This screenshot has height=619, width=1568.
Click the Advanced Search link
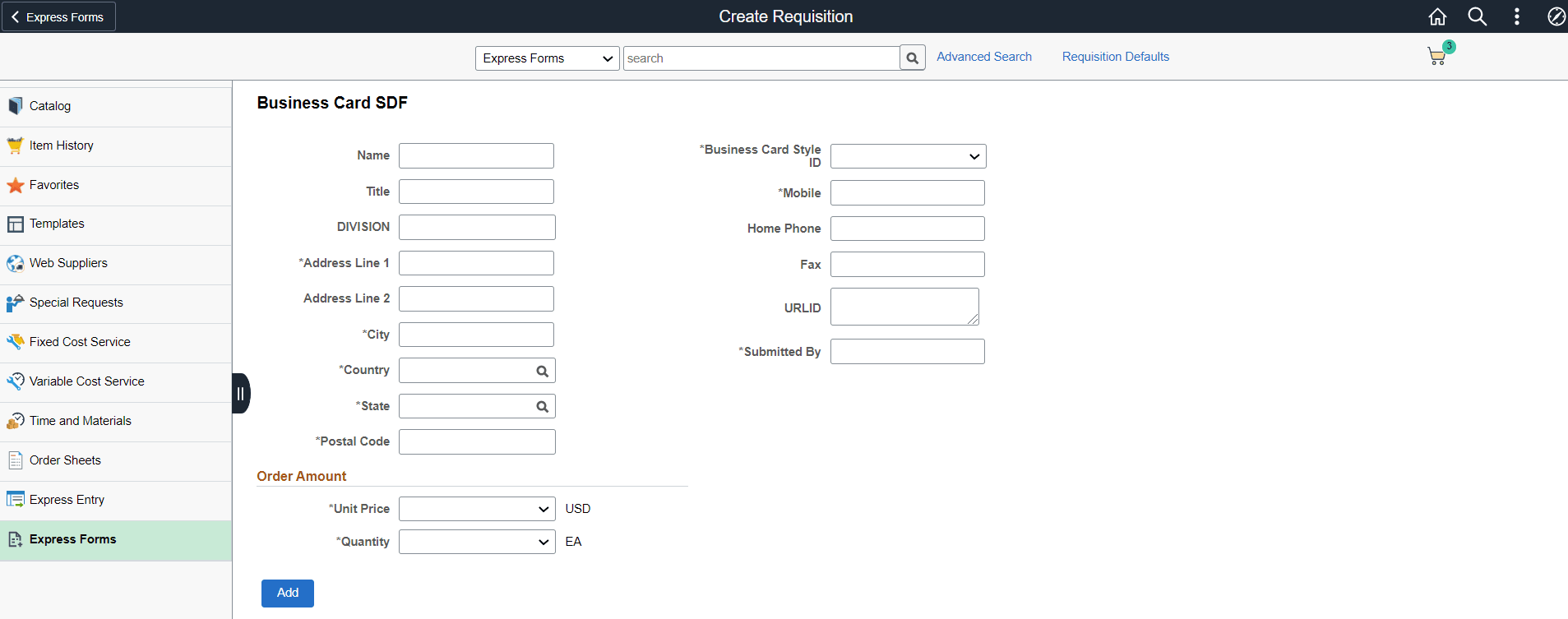tap(984, 57)
